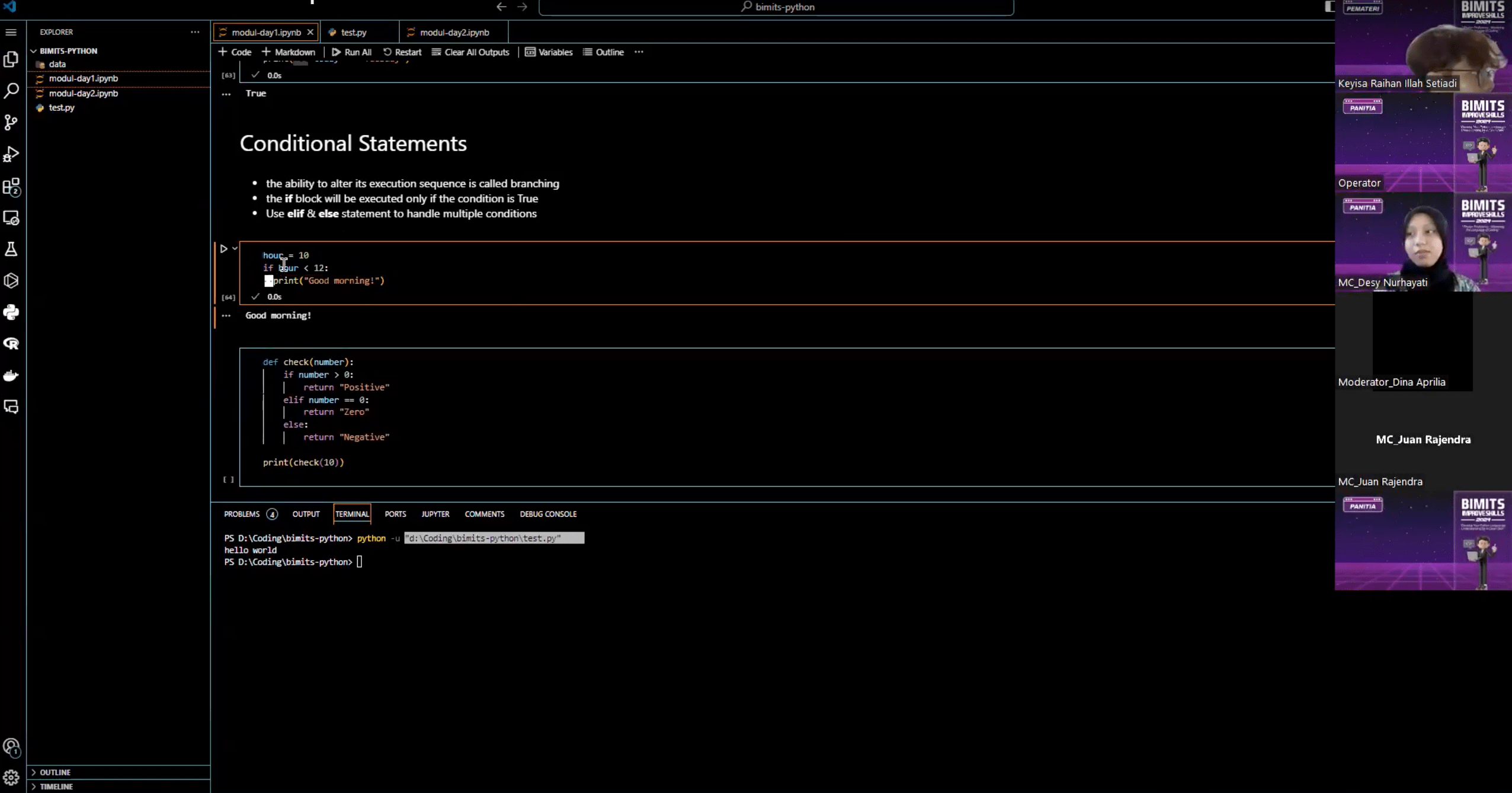The height and width of the screenshot is (793, 1512).
Task: Open the Run and Debug view
Action: (11, 154)
